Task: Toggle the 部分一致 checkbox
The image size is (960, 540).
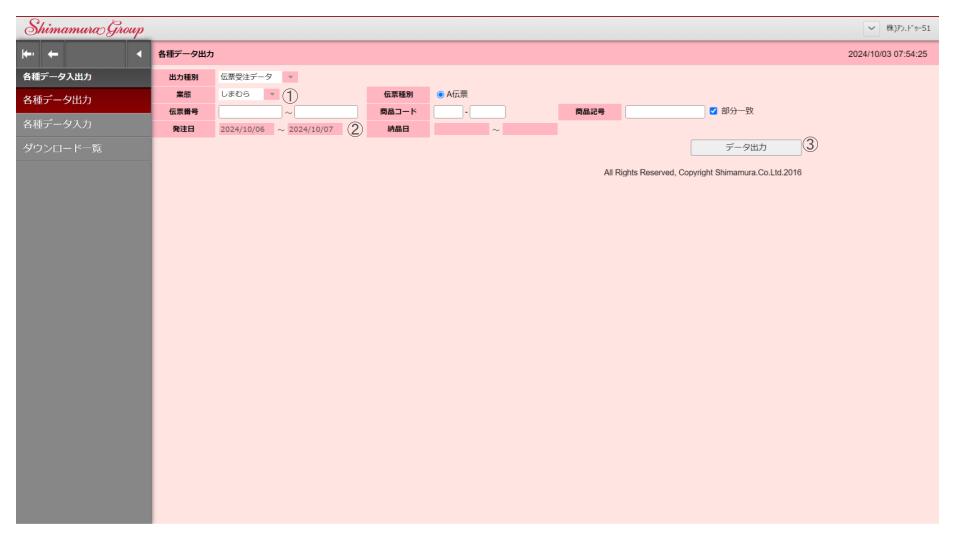Action: [x=713, y=111]
